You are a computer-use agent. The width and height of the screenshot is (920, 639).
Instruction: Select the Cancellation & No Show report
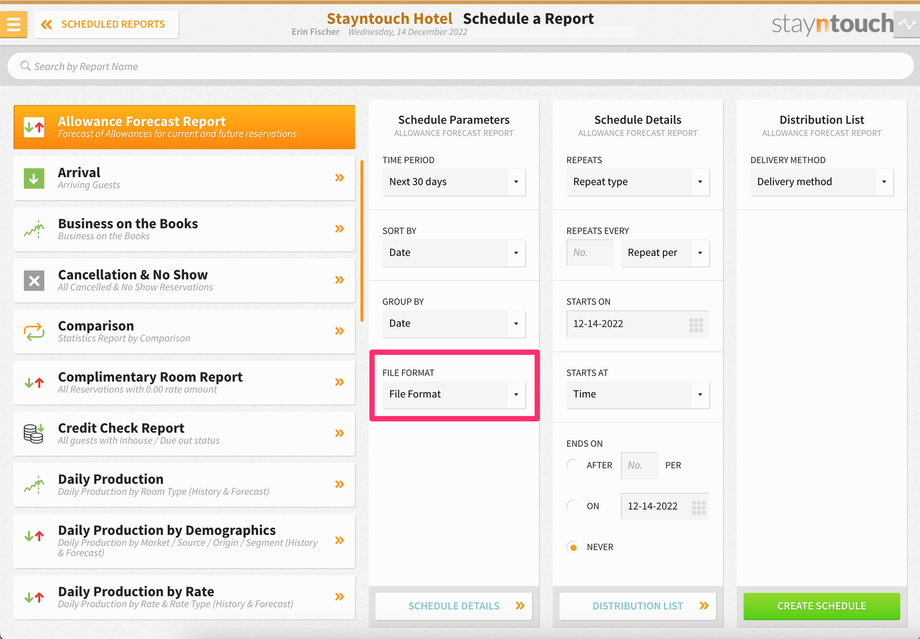point(184,280)
